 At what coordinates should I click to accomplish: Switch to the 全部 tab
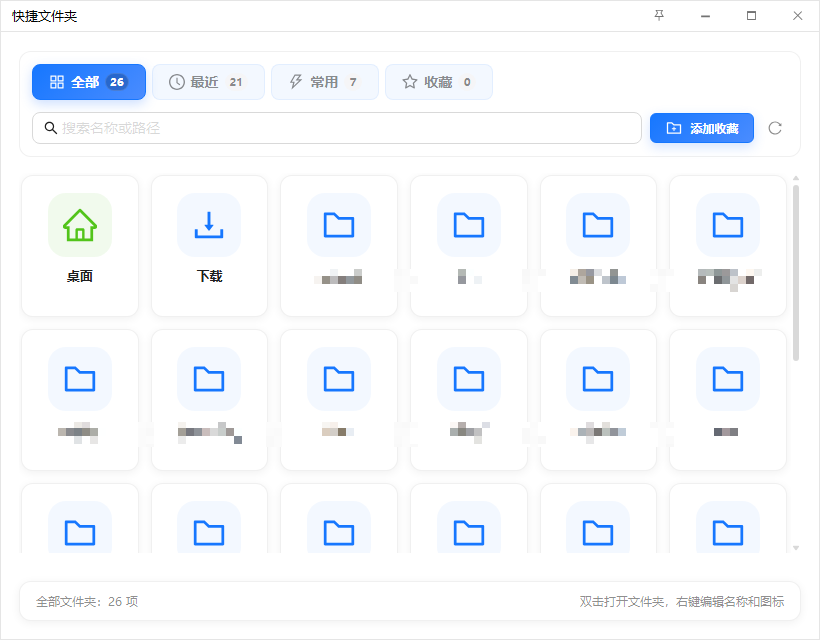(x=89, y=82)
